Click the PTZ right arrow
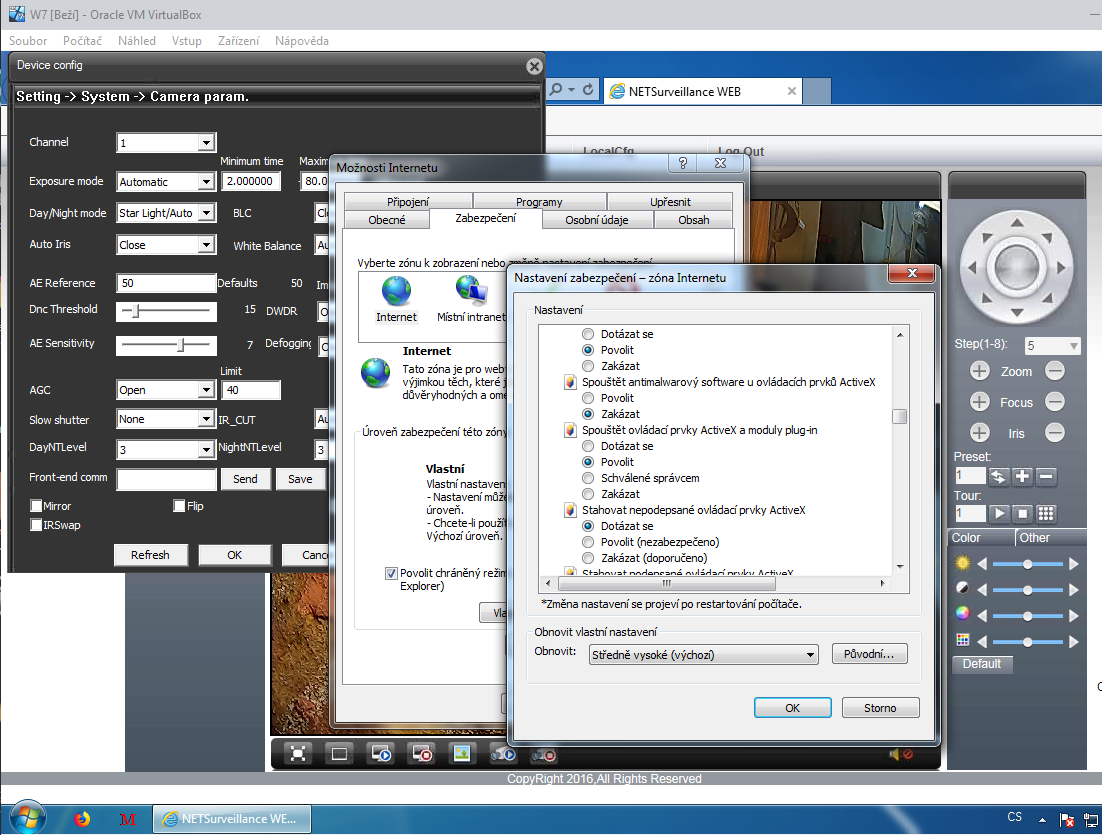Screen dimensions: 1102x835 pos(1061,267)
